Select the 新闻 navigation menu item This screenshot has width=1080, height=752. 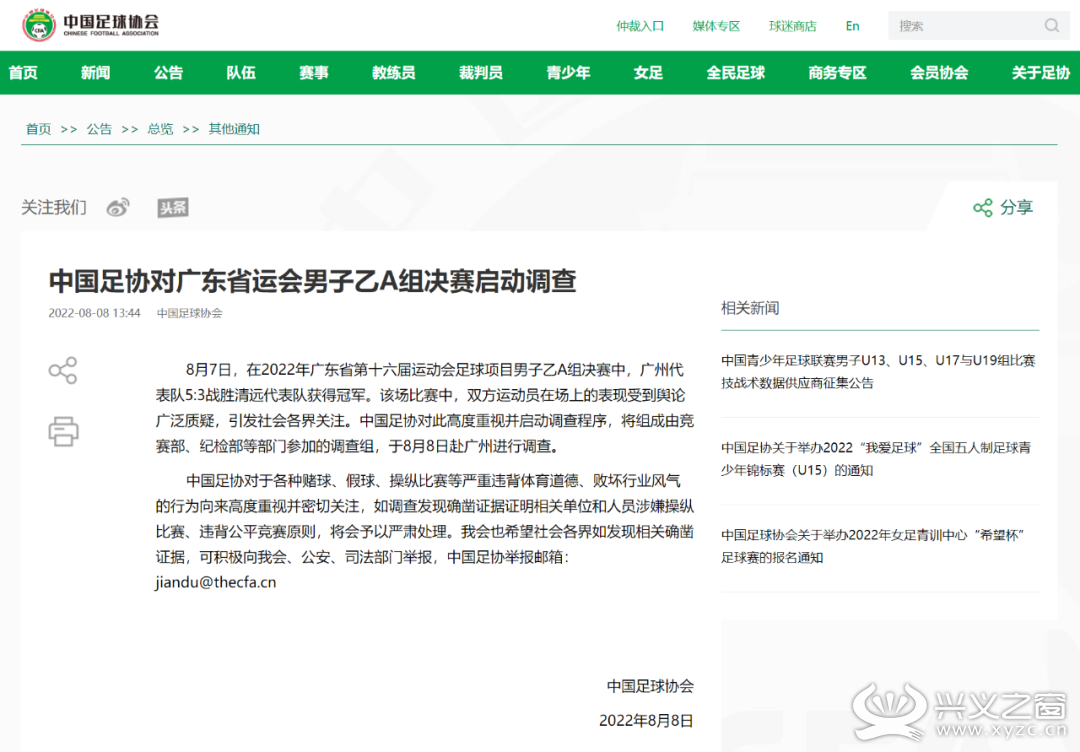point(95,72)
